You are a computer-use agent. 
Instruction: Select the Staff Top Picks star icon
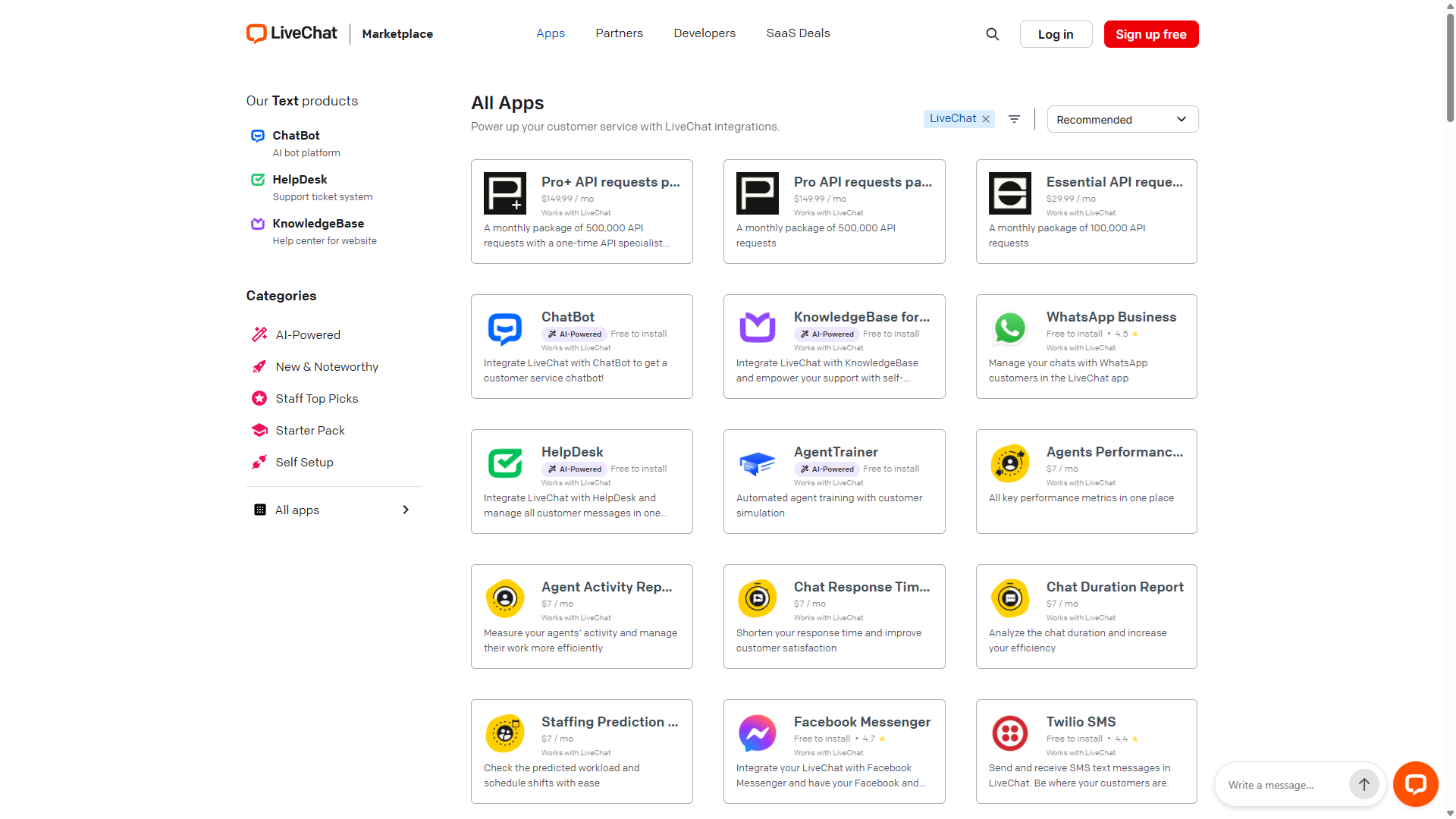point(259,398)
